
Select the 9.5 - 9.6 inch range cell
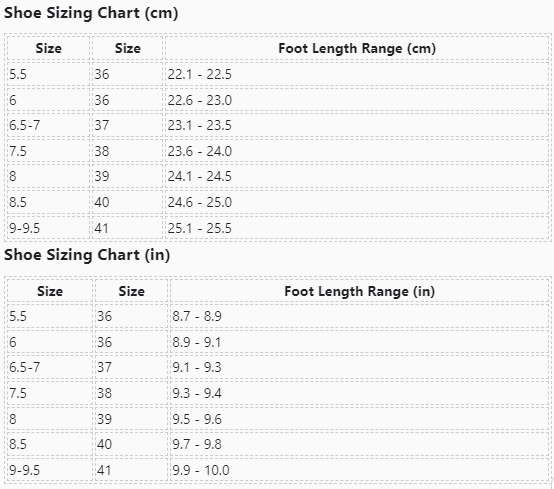(x=359, y=419)
